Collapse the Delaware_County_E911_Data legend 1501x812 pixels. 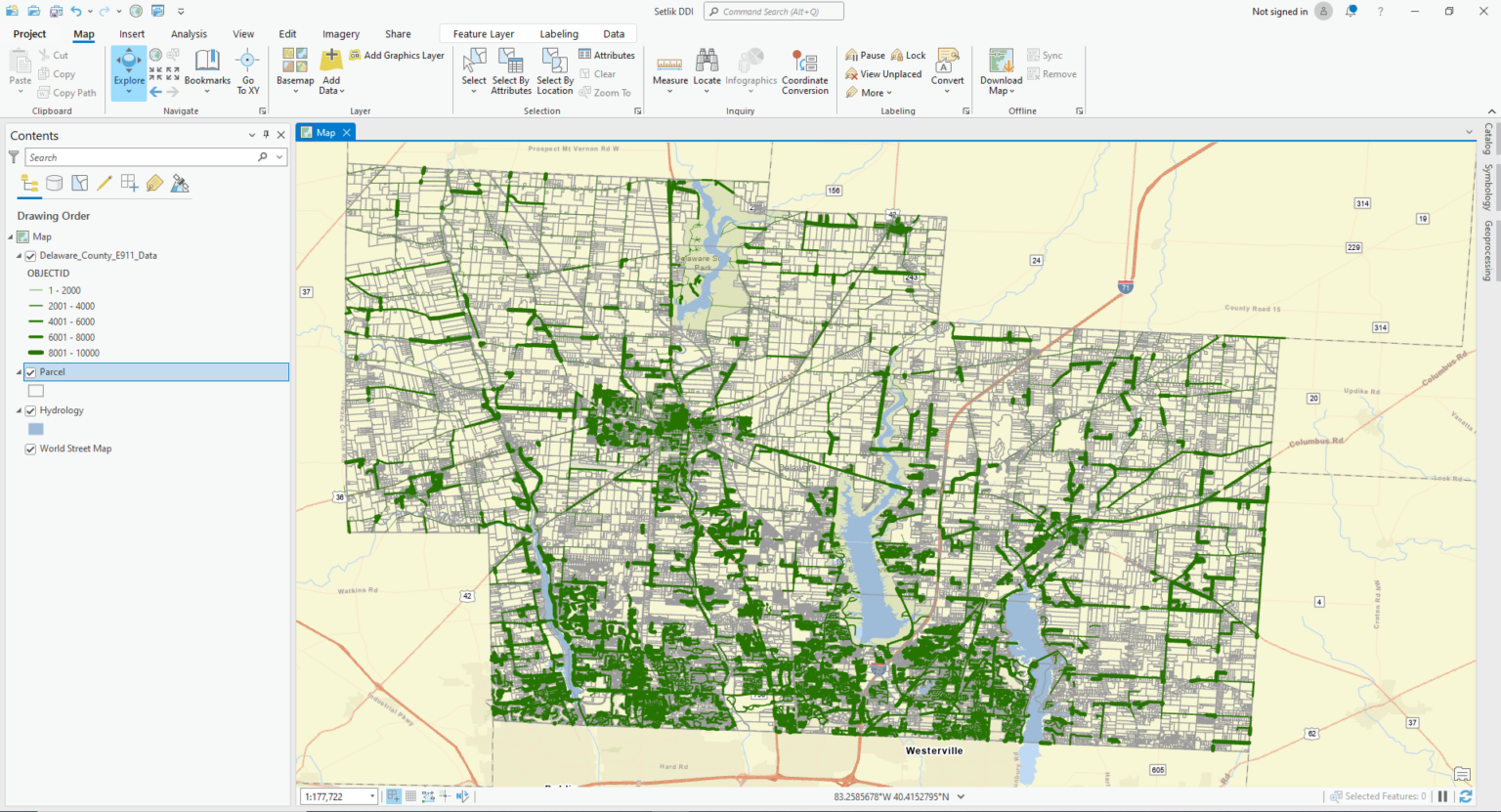tap(18, 255)
